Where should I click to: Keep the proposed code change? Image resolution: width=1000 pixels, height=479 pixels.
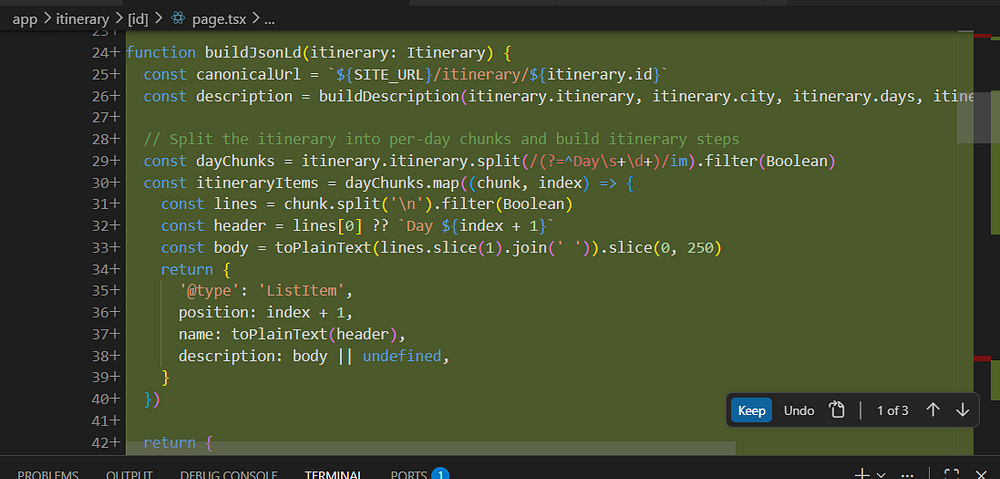click(751, 411)
